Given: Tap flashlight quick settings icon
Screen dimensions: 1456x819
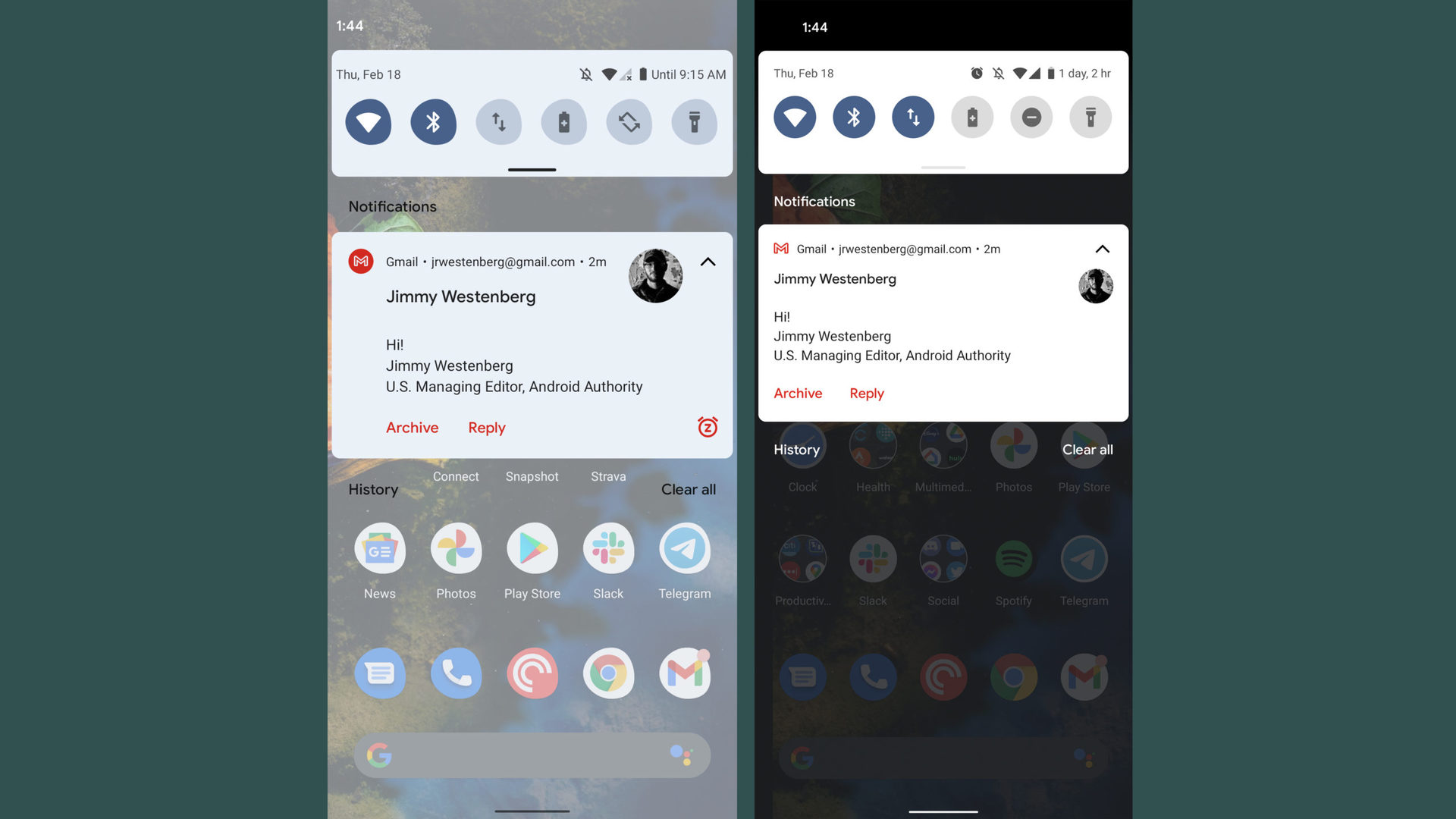Looking at the screenshot, I should pos(693,121).
